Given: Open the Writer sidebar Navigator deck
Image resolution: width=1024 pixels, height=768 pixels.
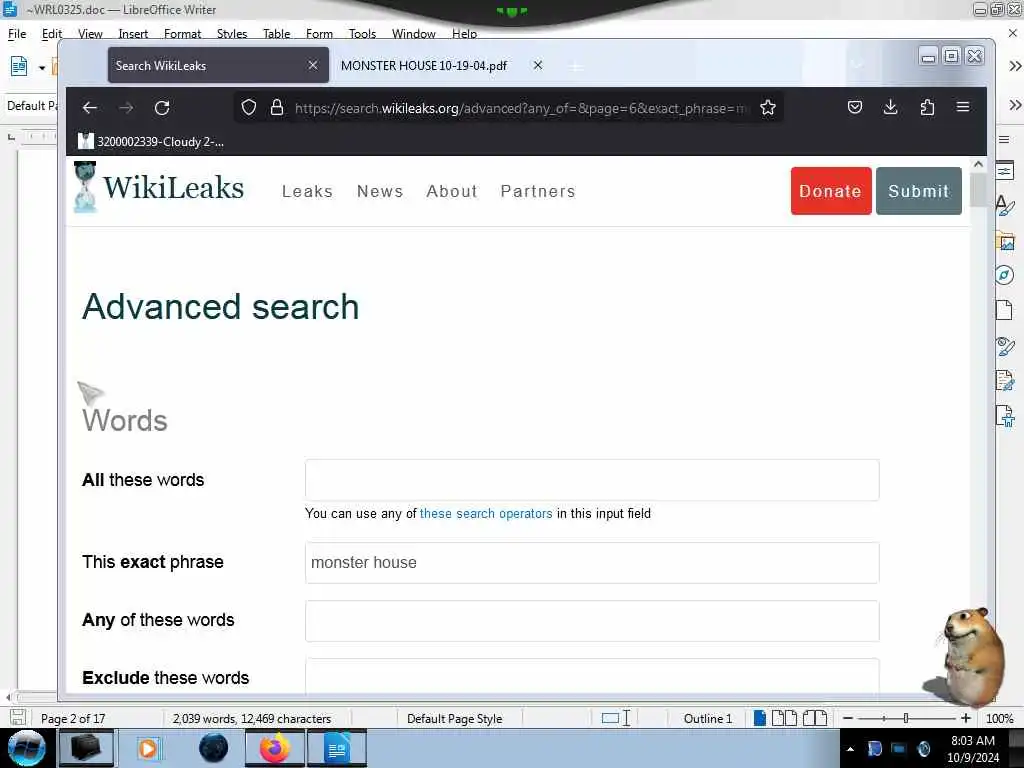Looking at the screenshot, I should pyautogui.click(x=1005, y=275).
